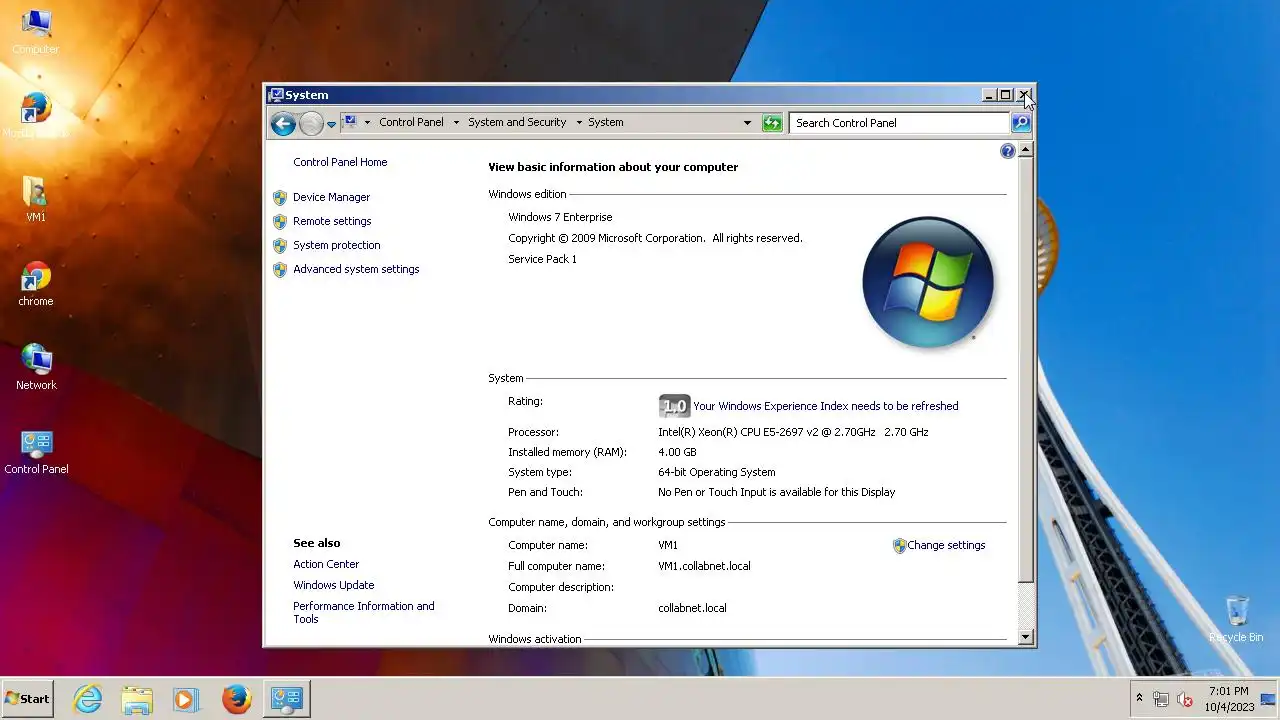Image resolution: width=1280 pixels, height=720 pixels.
Task: Select the Control Panel desktop icon
Action: pyautogui.click(x=36, y=452)
